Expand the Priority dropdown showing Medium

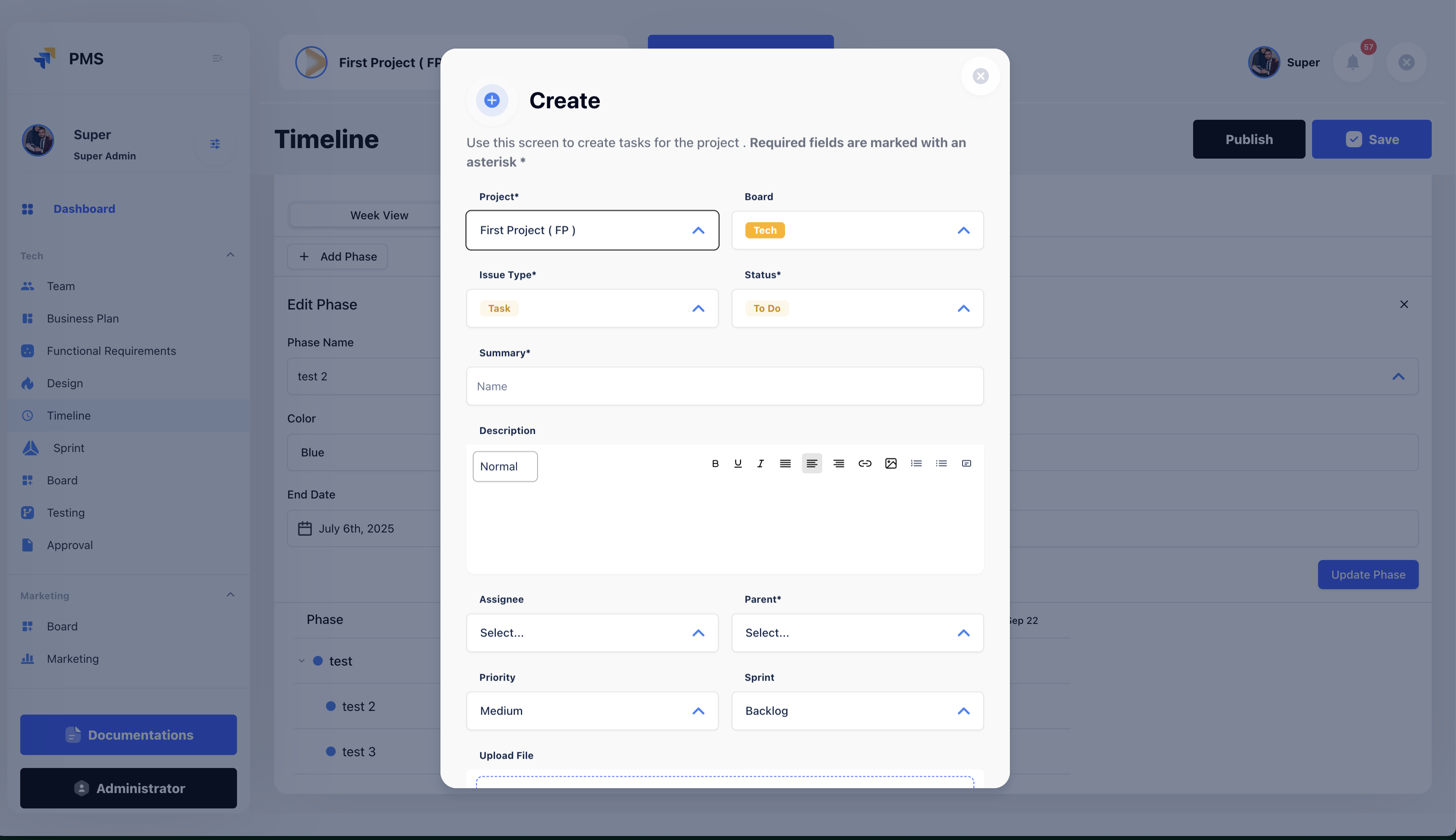pyautogui.click(x=592, y=711)
